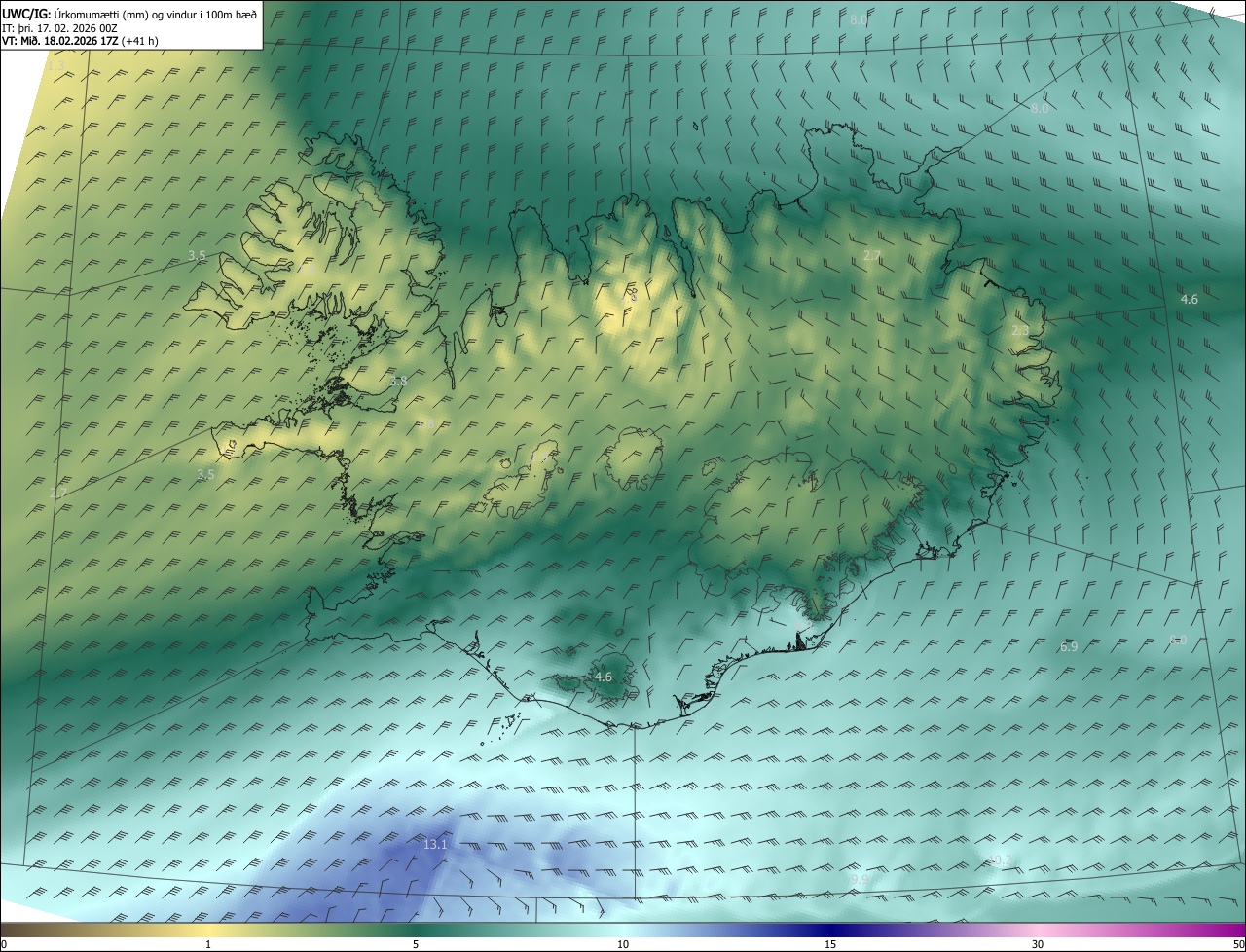Viewport: 1246px width, 952px height.
Task: Click the 10.2 precipitation value label
Action: (1000, 860)
